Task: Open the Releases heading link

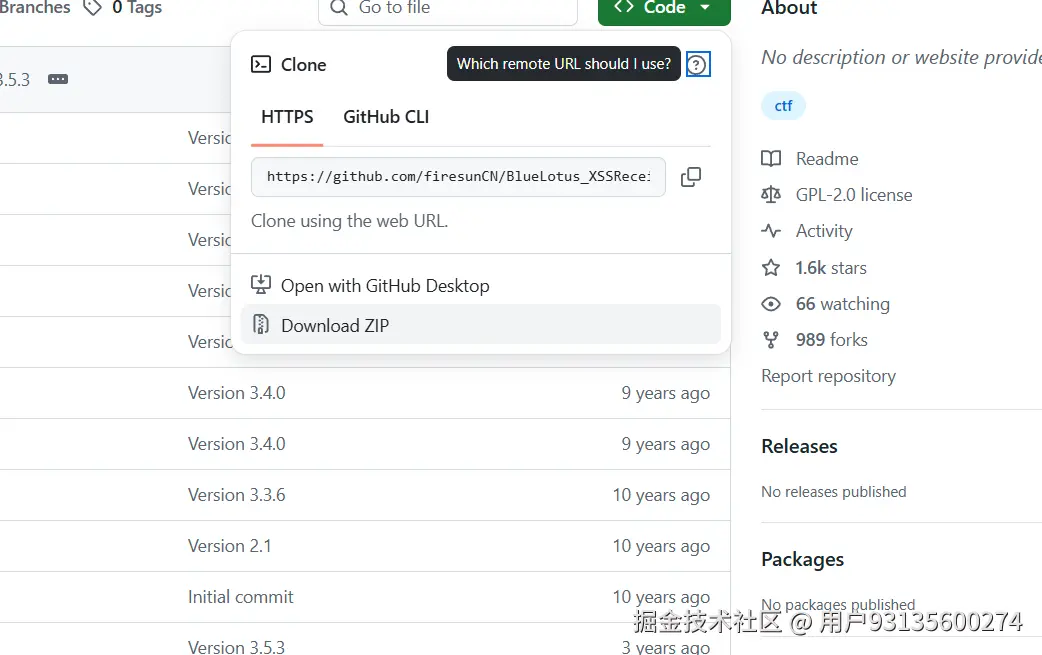Action: pos(799,446)
